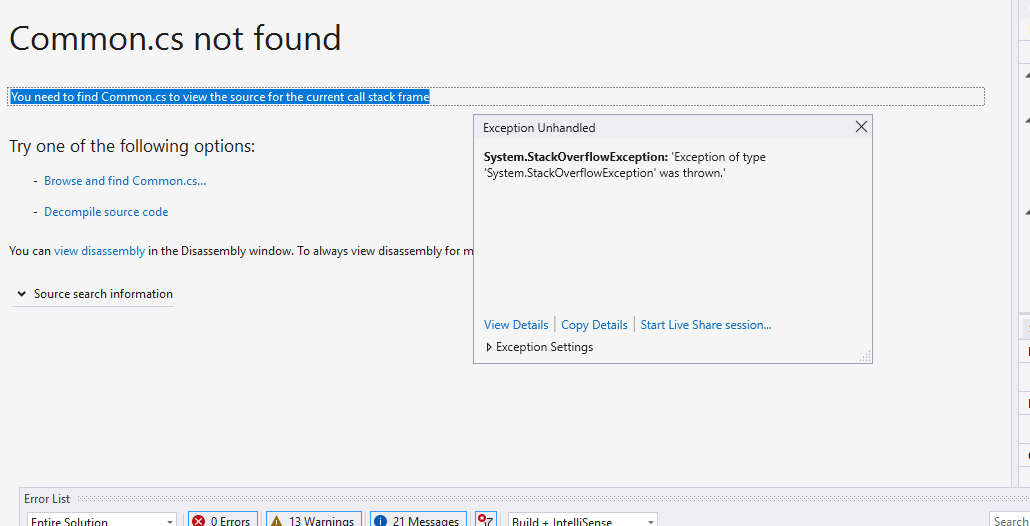Open the view disassembly link
This screenshot has width=1030, height=526.
point(99,250)
